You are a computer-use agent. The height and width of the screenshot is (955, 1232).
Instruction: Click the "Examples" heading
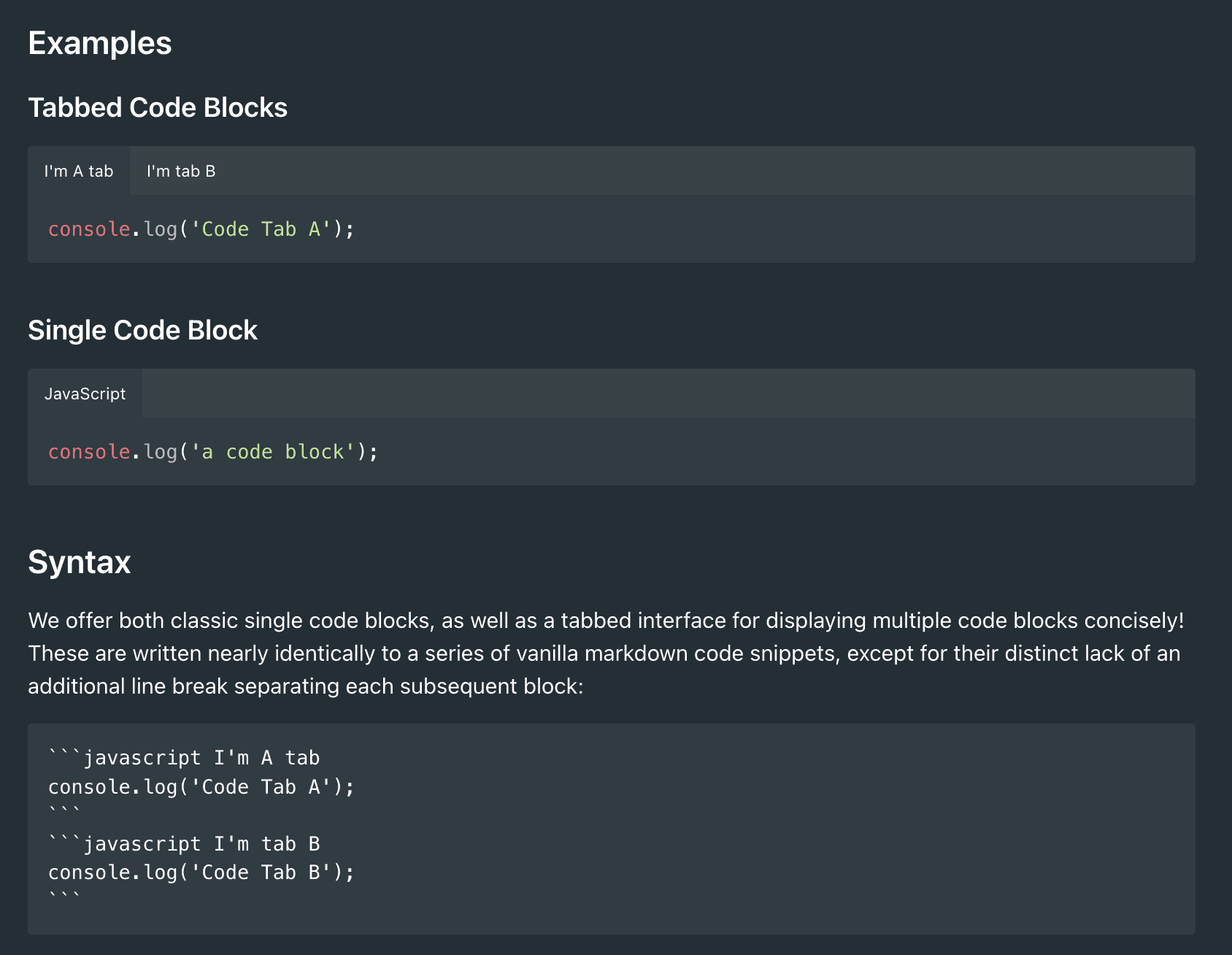click(100, 43)
